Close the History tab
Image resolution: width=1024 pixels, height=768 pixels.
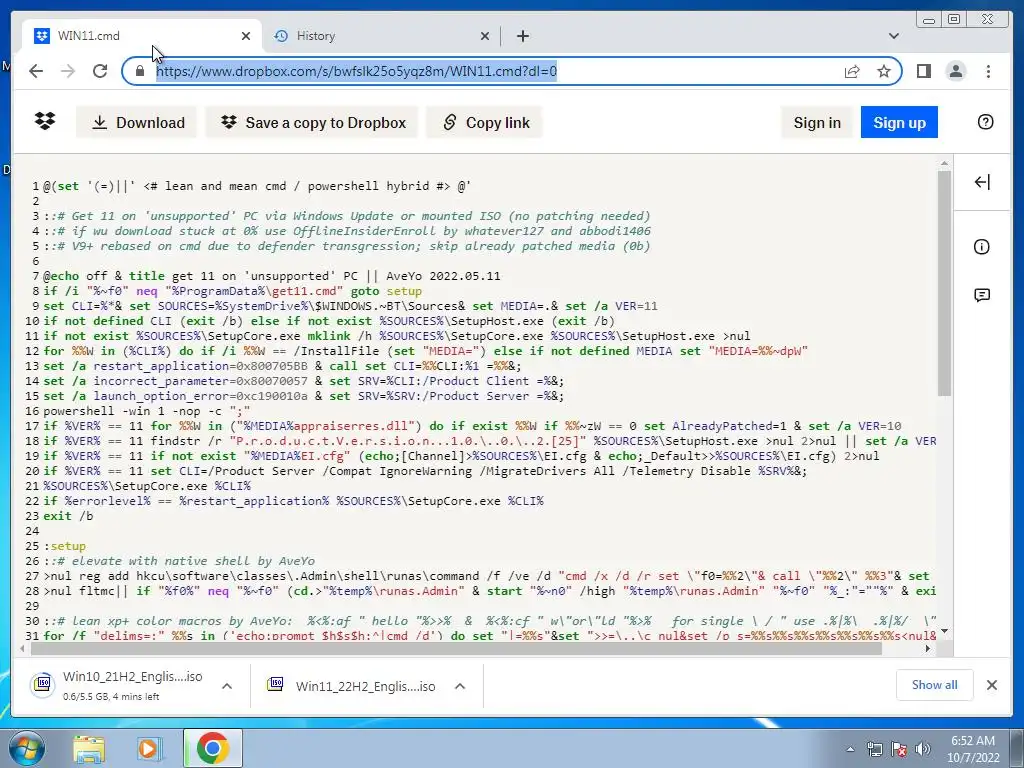click(x=485, y=36)
